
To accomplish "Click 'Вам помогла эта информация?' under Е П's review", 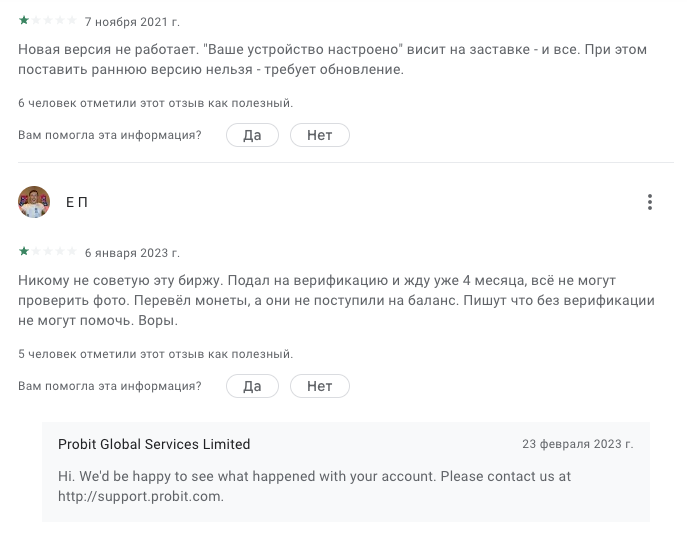I will (110, 386).
